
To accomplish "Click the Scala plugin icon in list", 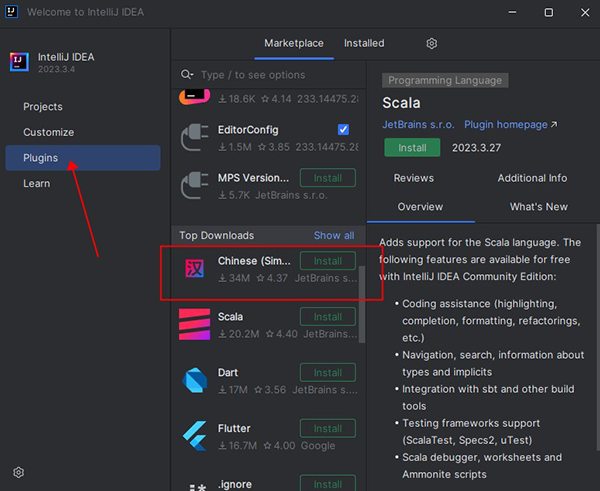I will coord(195,325).
